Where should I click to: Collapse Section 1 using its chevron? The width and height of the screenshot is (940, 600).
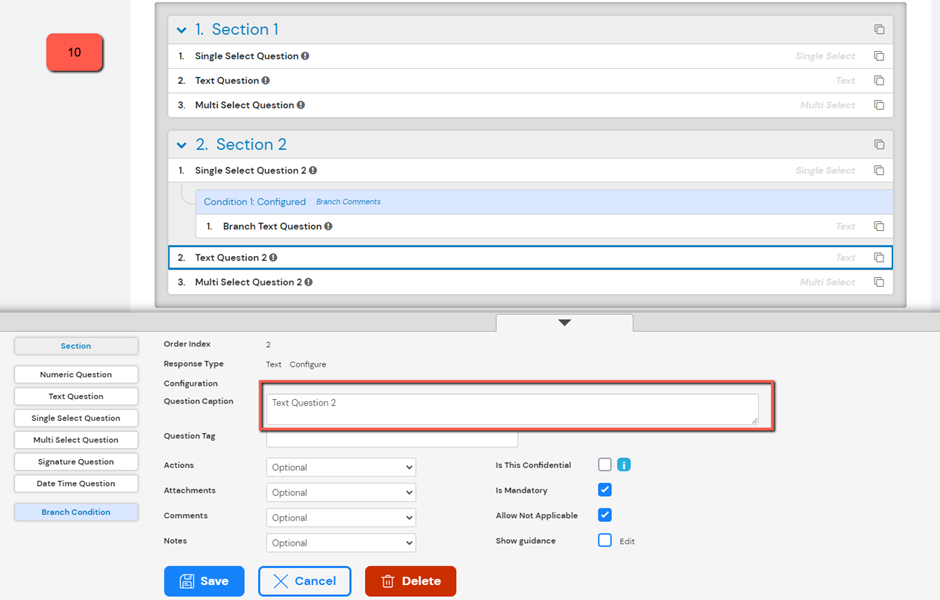coord(181,30)
